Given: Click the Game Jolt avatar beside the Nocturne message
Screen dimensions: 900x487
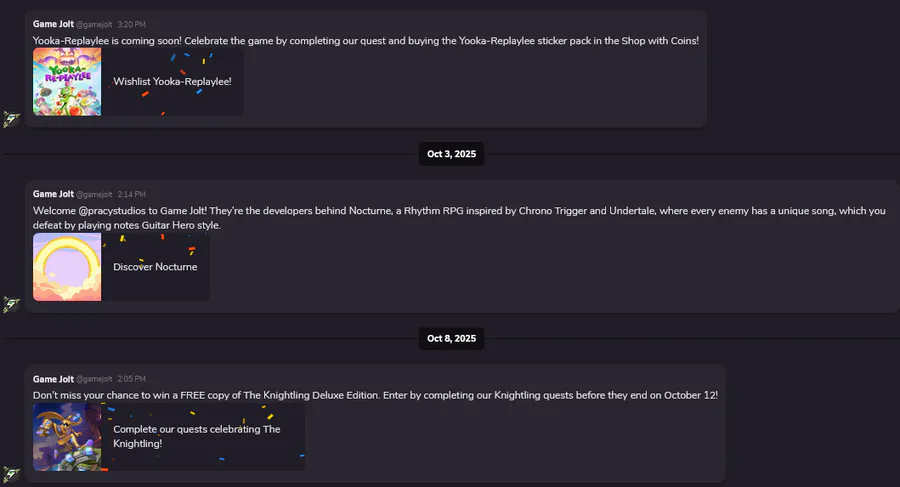Looking at the screenshot, I should click(x=12, y=304).
